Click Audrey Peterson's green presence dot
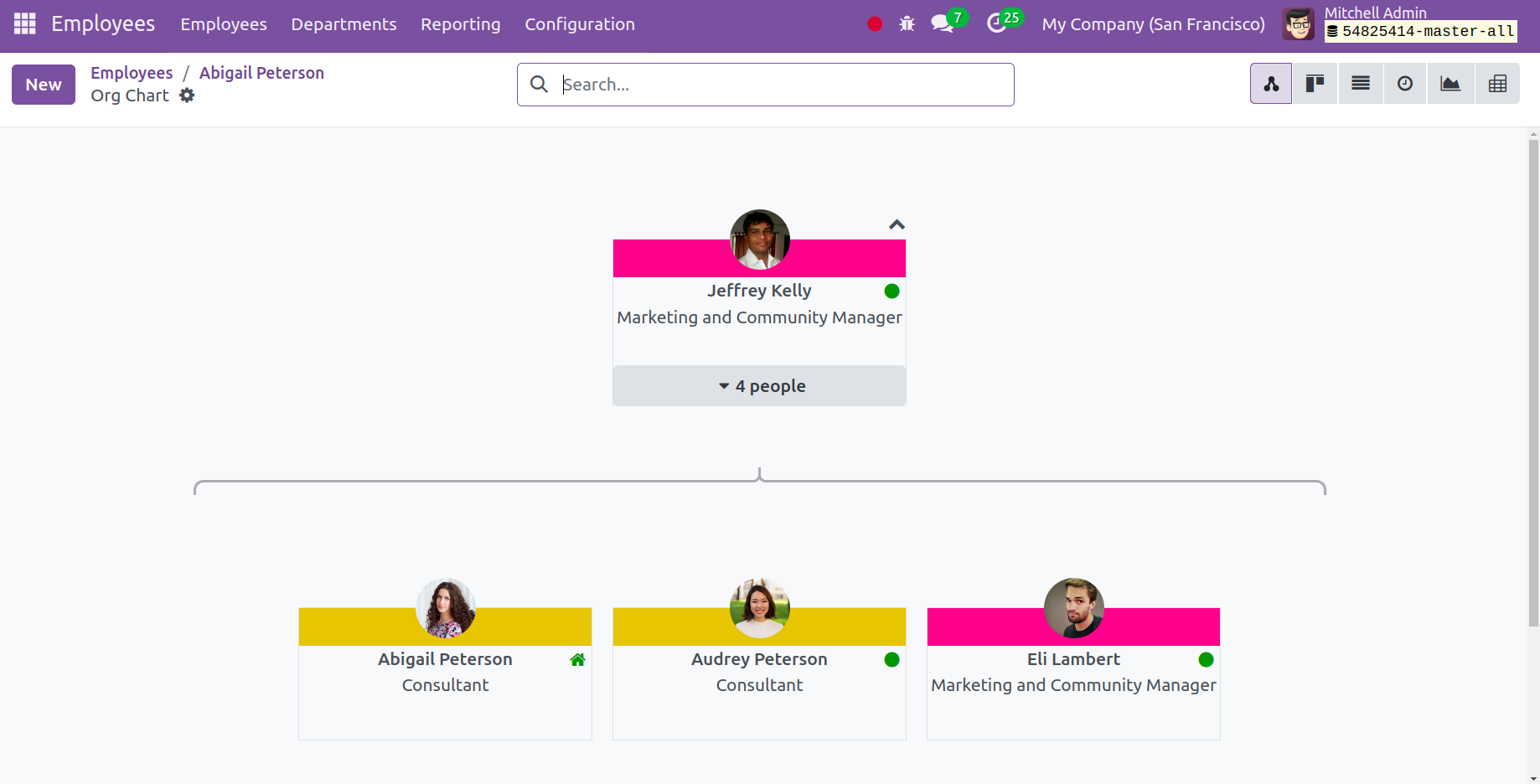This screenshot has width=1540, height=784. 891,659
